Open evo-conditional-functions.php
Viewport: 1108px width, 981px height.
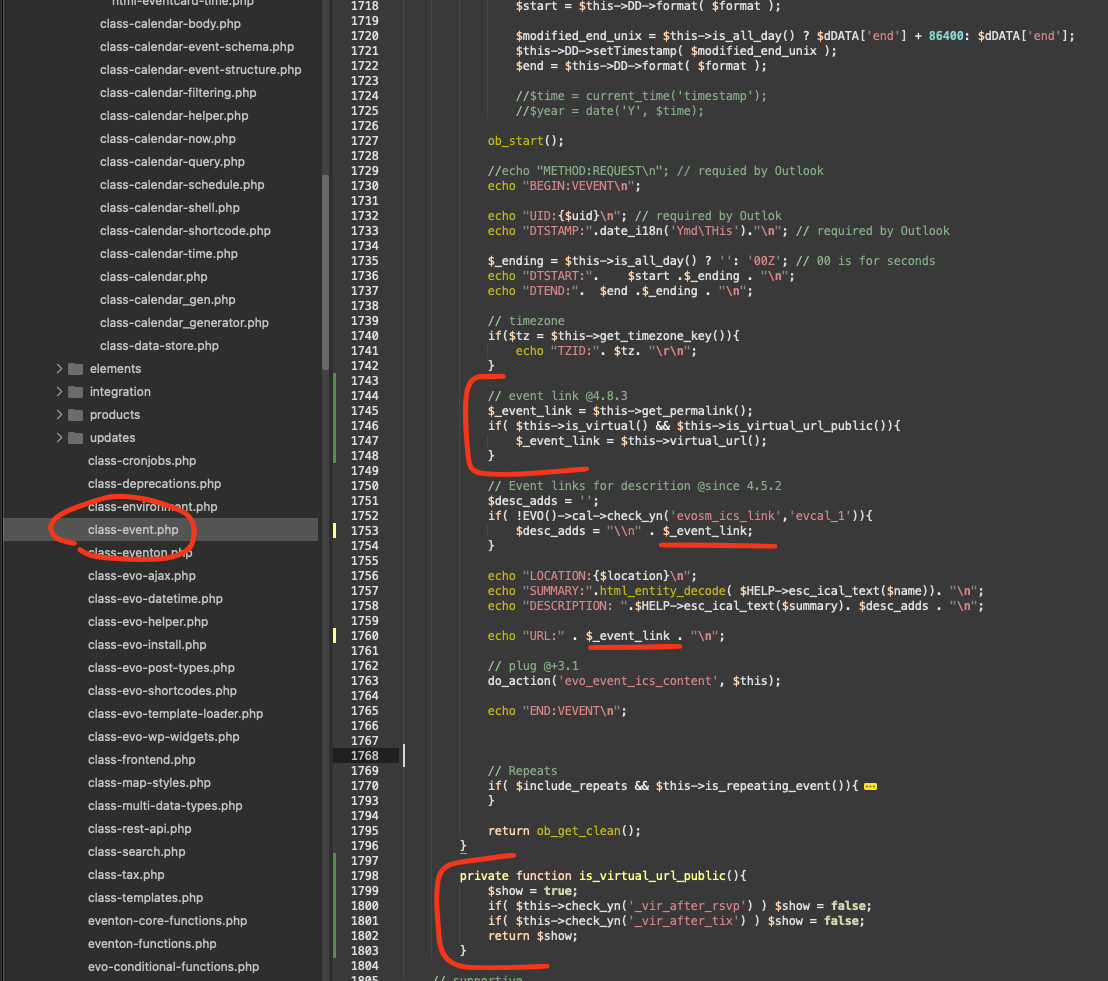point(173,967)
